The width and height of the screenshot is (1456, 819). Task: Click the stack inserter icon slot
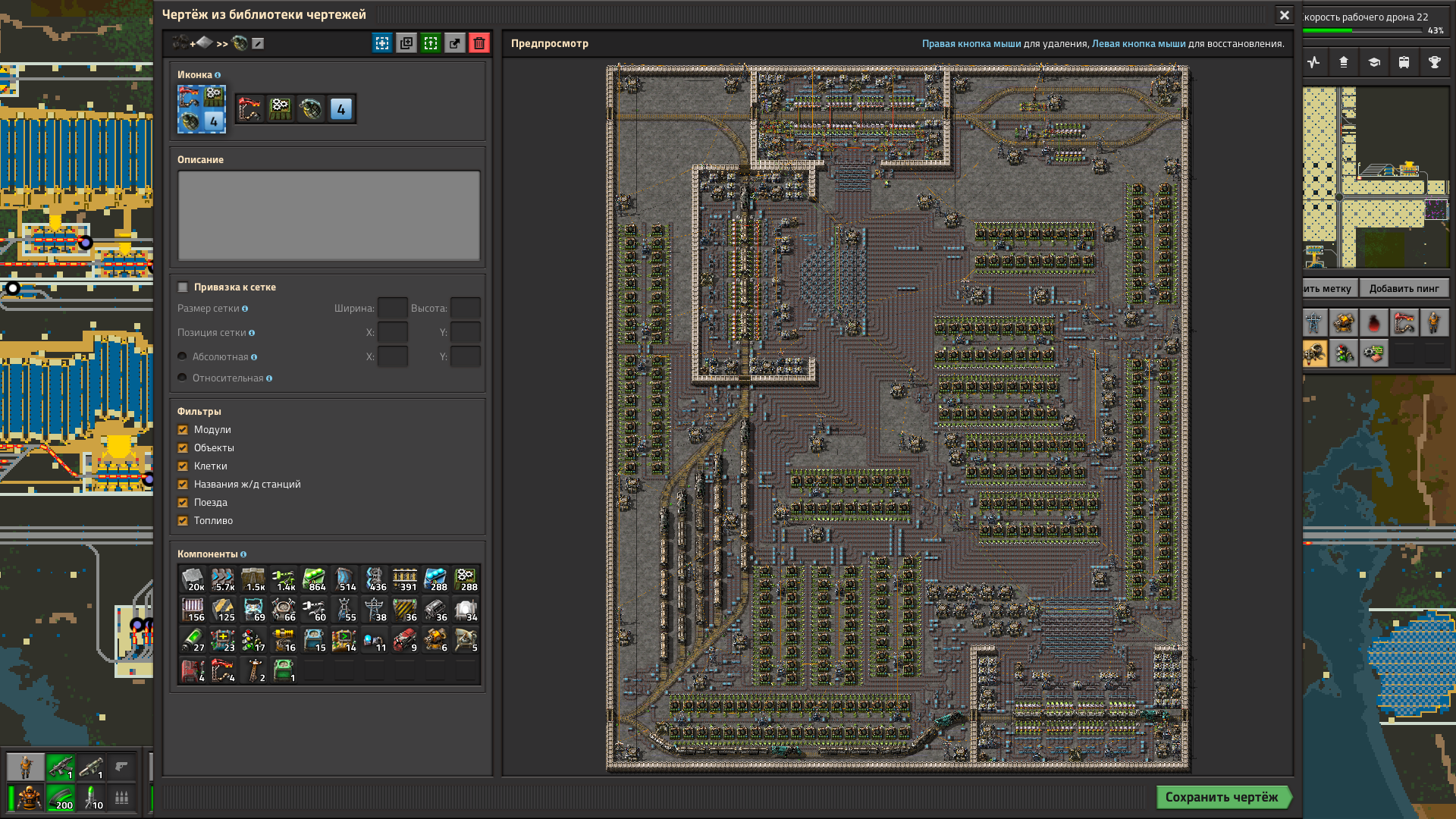[250, 109]
